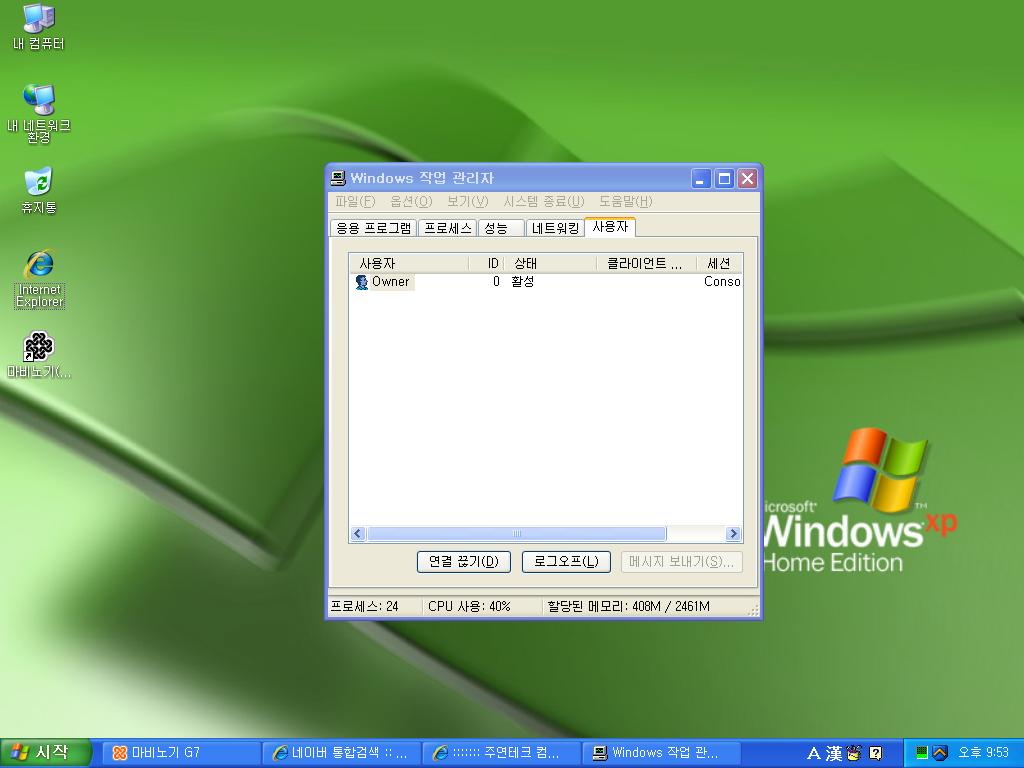Click the Task Manager title bar icon
The width and height of the screenshot is (1024, 768).
[338, 178]
